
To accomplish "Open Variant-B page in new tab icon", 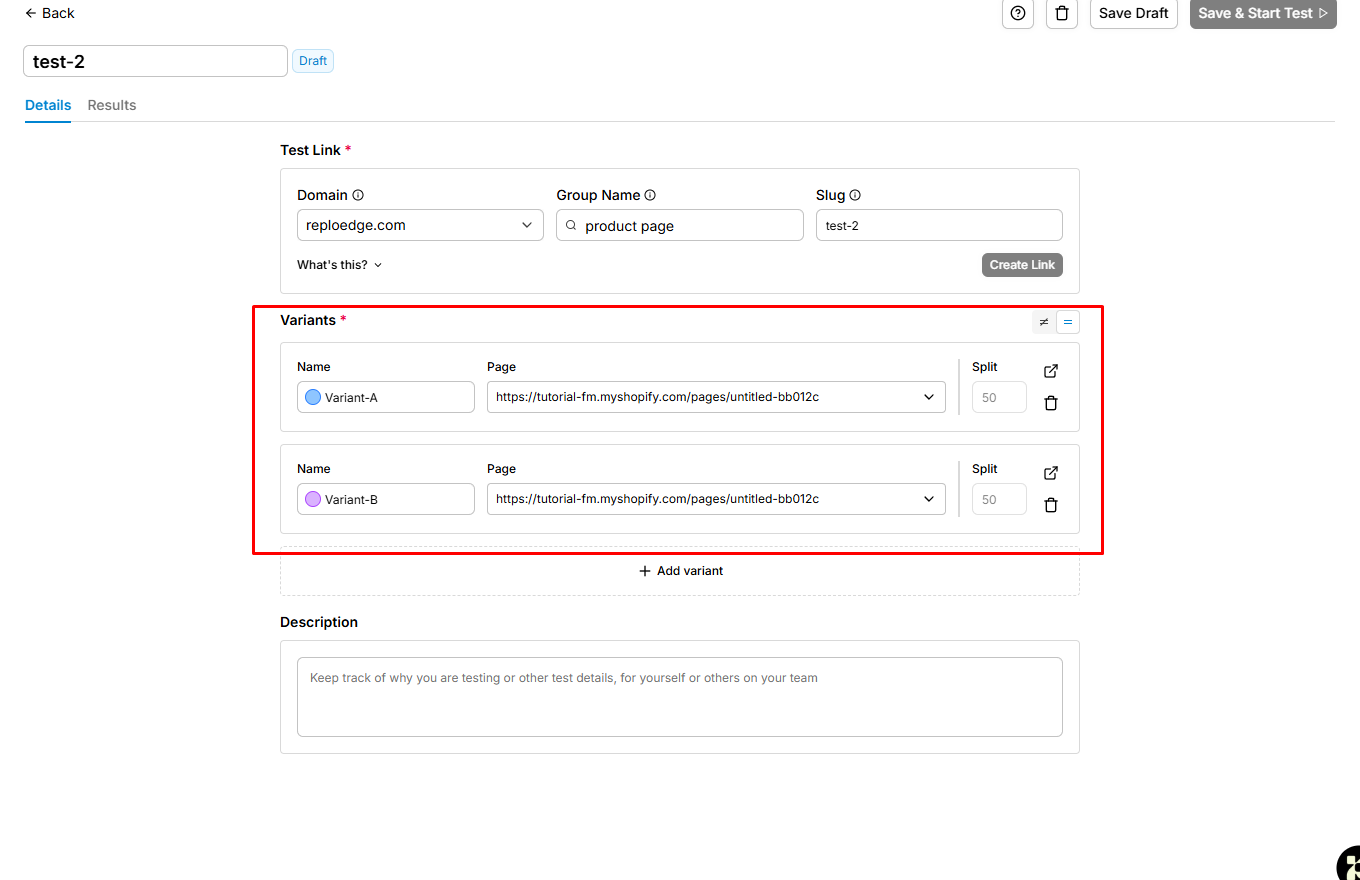I will pyautogui.click(x=1051, y=473).
